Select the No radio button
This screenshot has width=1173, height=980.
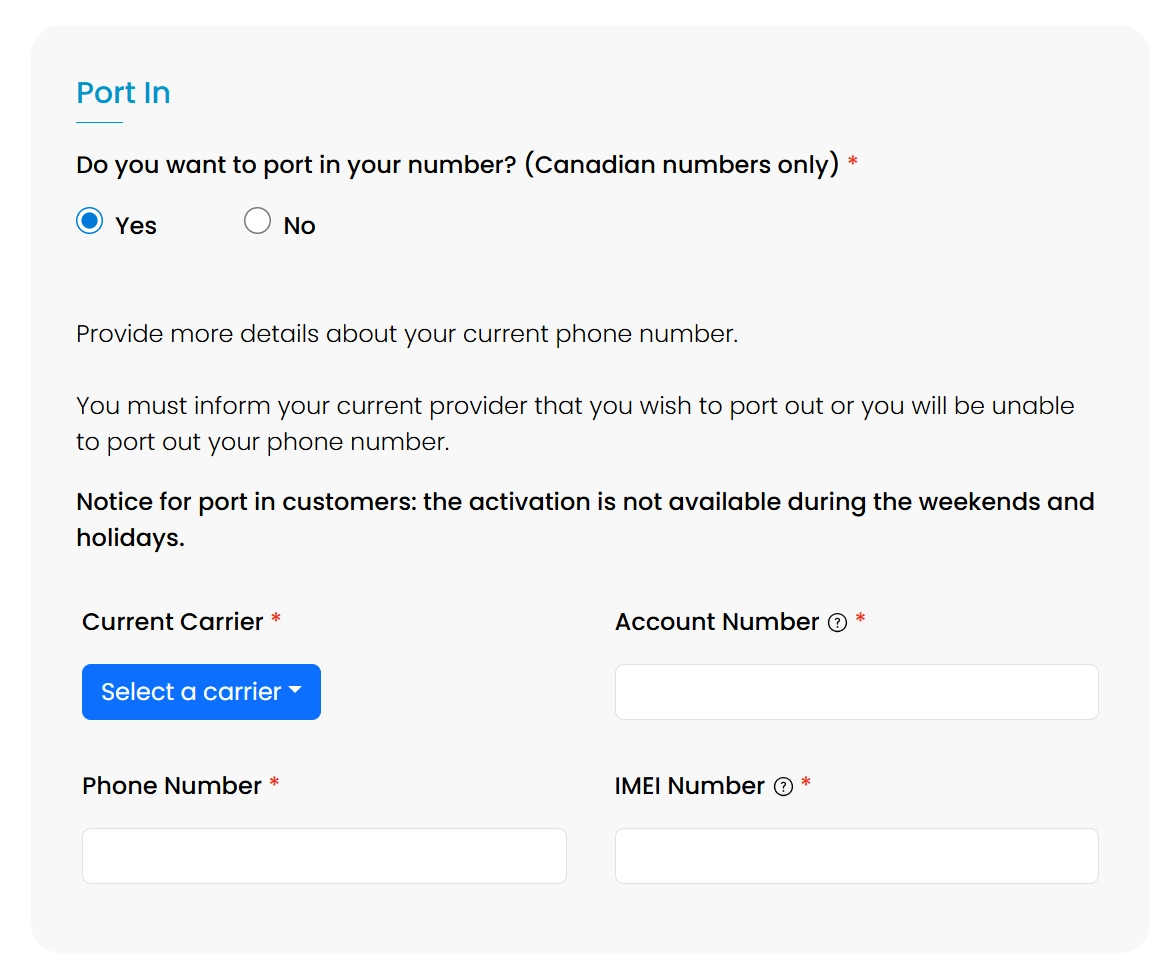pyautogui.click(x=257, y=221)
